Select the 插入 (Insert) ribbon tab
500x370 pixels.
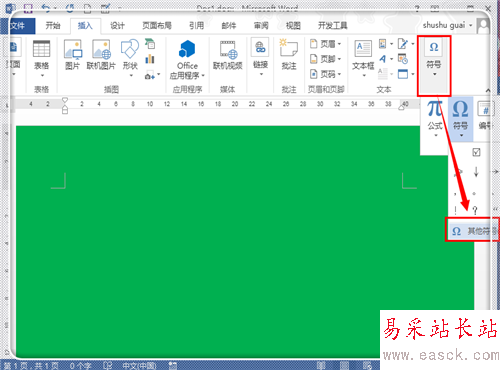85,26
